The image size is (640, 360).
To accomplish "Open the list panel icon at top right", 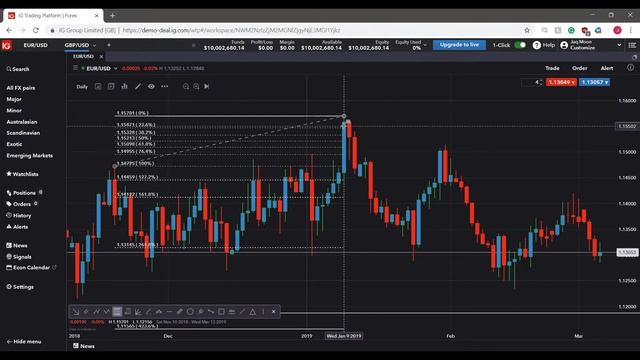I will (632, 45).
